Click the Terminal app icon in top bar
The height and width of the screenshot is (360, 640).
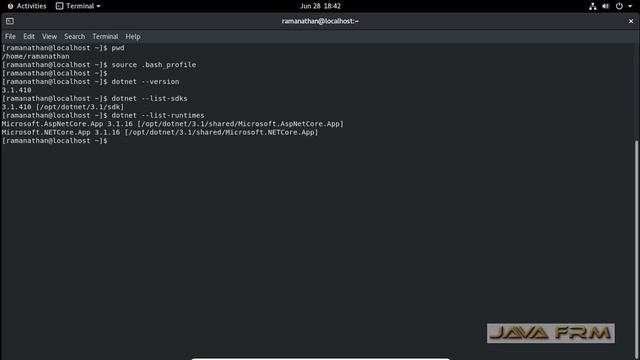click(60, 6)
